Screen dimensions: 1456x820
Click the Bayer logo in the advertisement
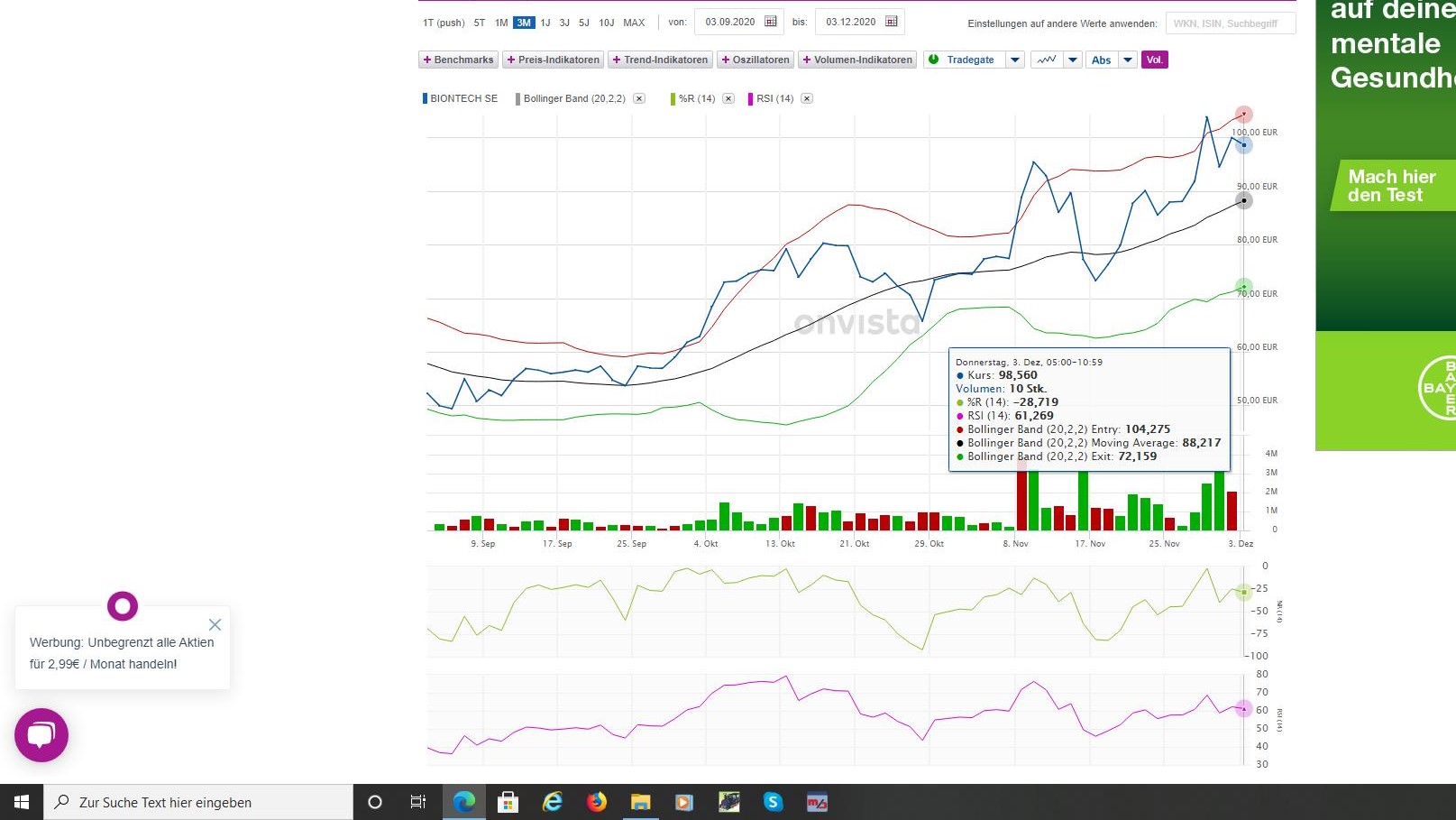coord(1438,388)
